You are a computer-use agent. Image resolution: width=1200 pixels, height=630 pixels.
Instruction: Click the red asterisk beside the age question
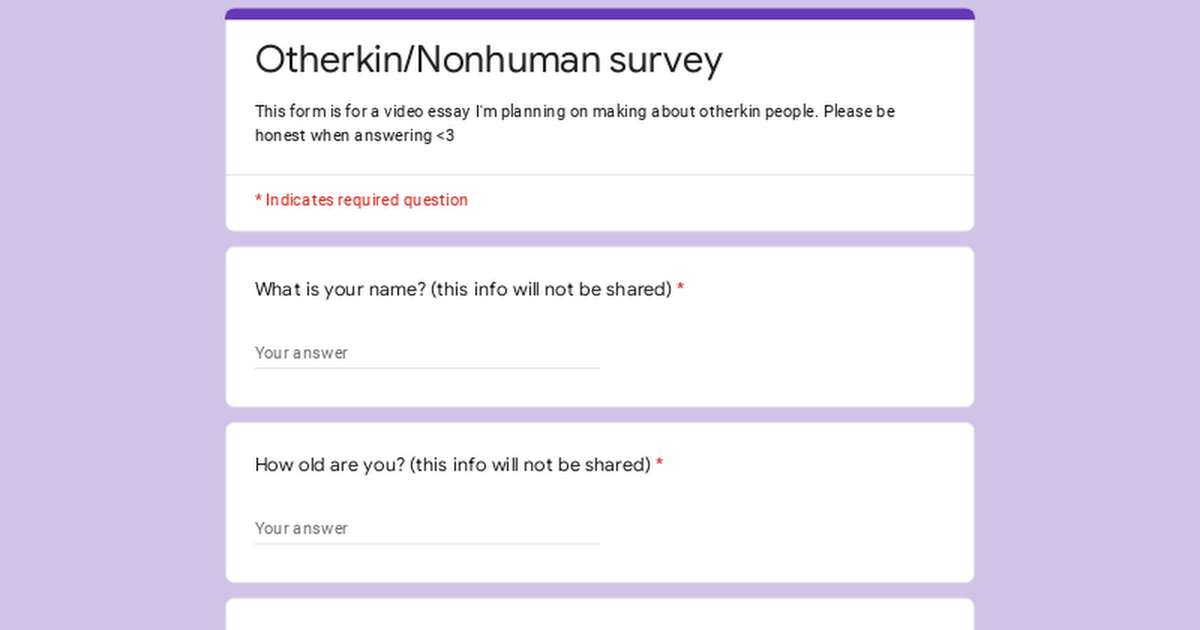659,465
